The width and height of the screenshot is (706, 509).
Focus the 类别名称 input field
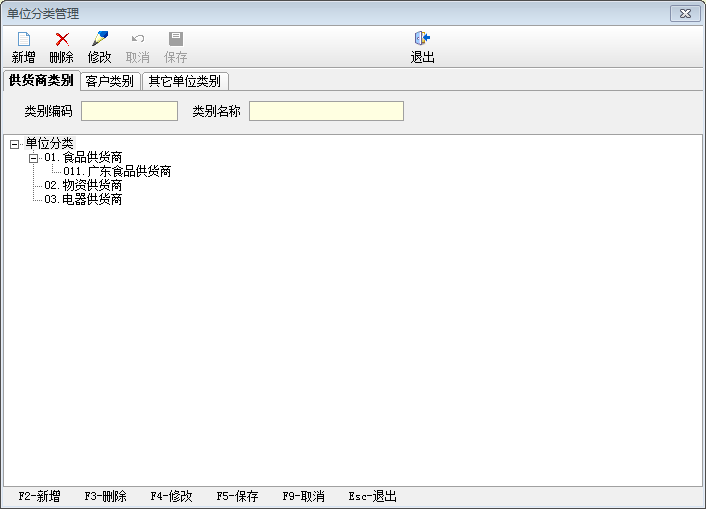tap(326, 111)
